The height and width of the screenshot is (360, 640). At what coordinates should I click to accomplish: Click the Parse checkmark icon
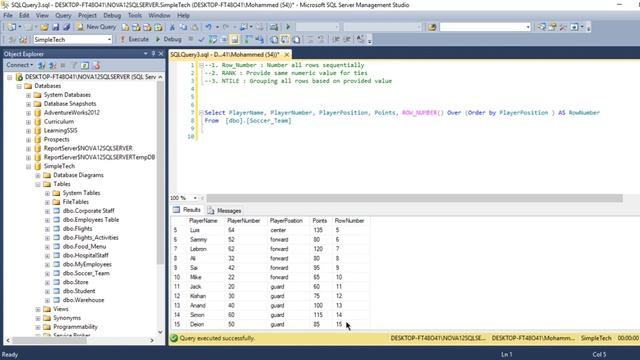click(x=201, y=40)
